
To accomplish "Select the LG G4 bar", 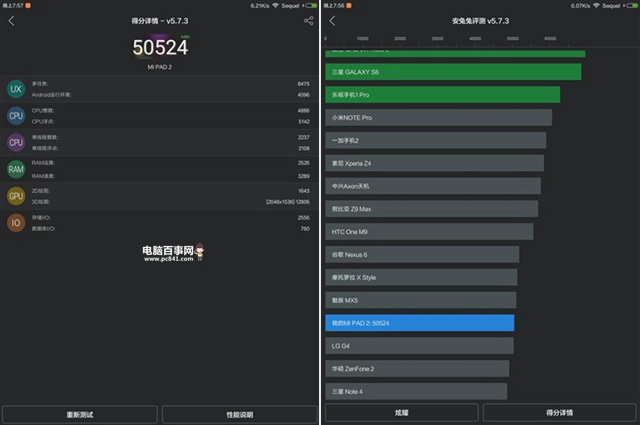I will pyautogui.click(x=419, y=346).
